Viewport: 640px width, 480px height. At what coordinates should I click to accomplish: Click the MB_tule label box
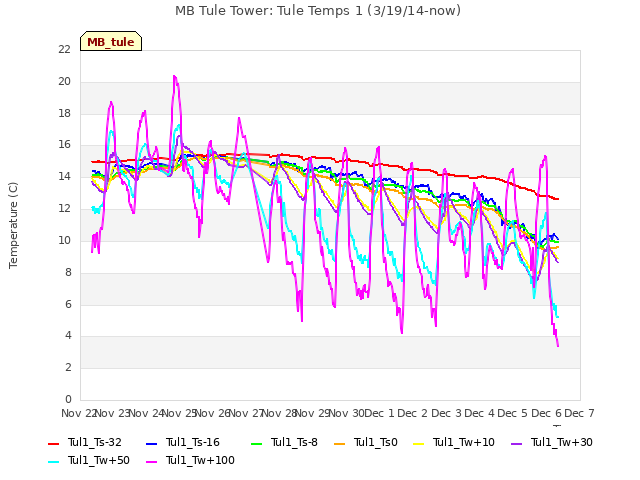point(111,41)
